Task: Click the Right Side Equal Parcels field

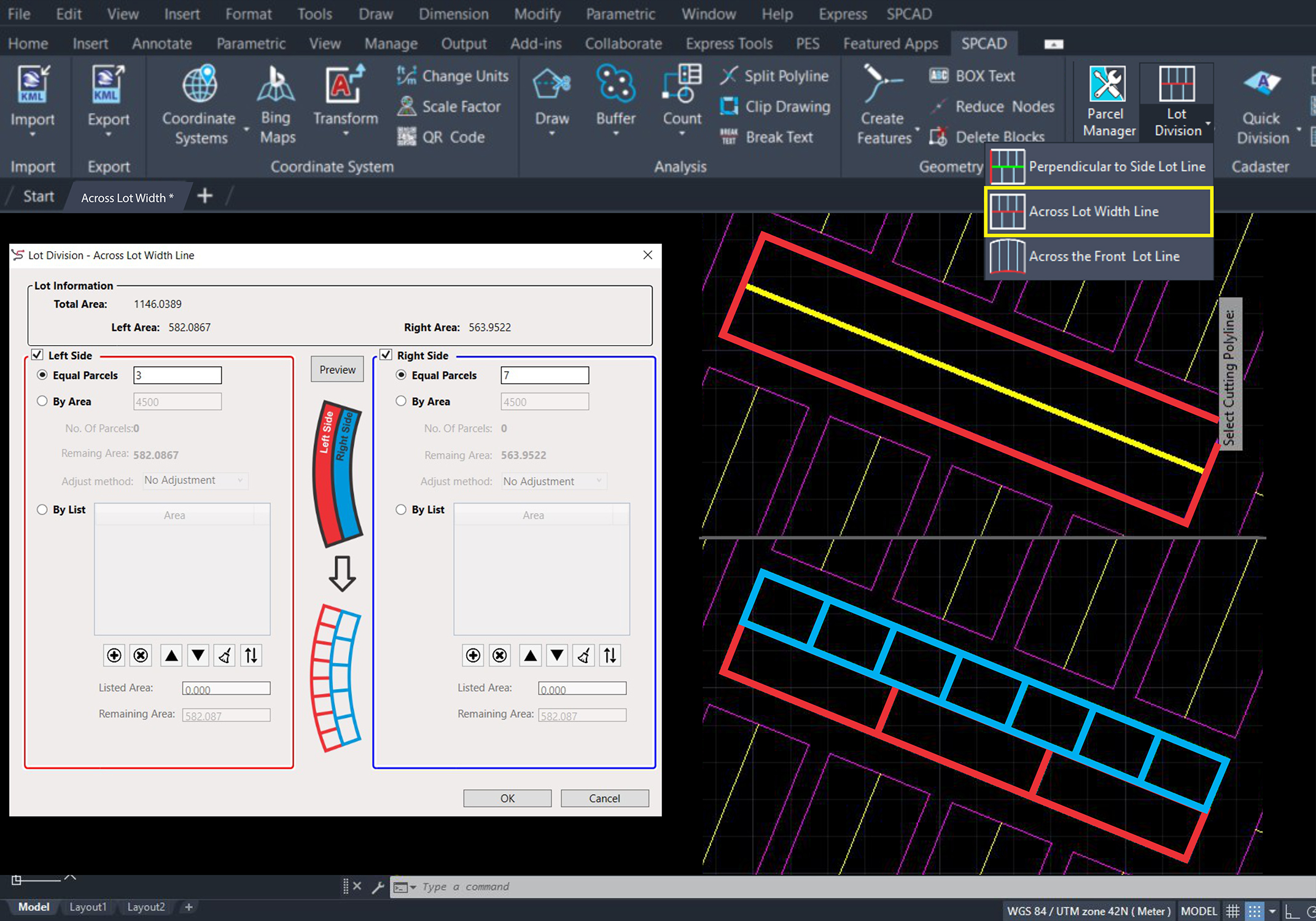Action: pos(544,375)
